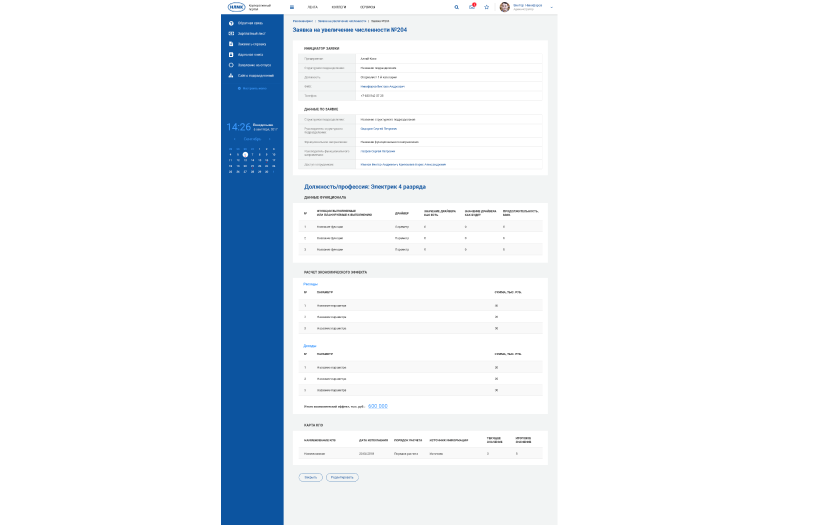Open Сайты подразделений sidebar text label

[256, 76]
